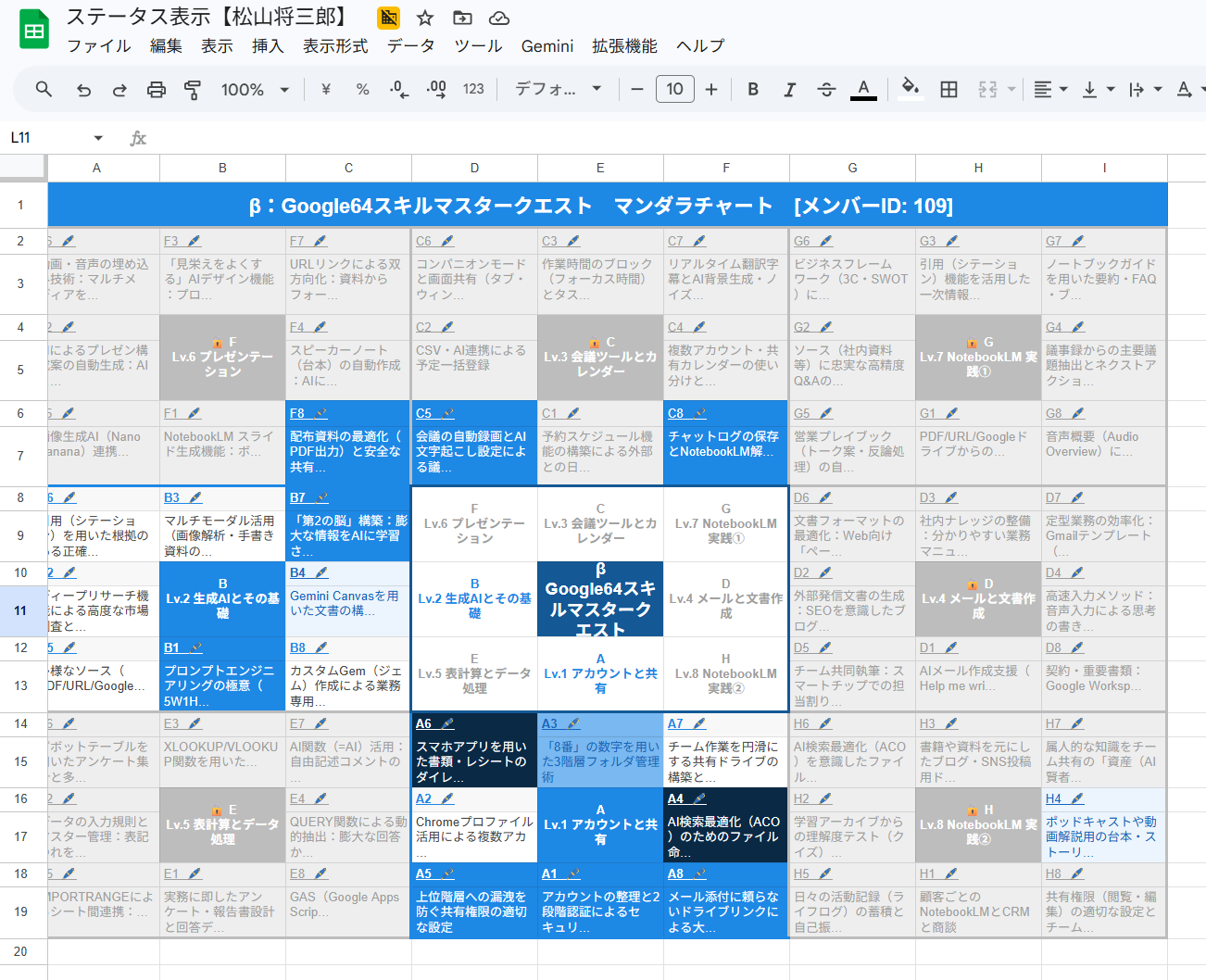Viewport: 1206px width, 980px height.
Task: Merge the selected cells
Action: tap(988, 89)
